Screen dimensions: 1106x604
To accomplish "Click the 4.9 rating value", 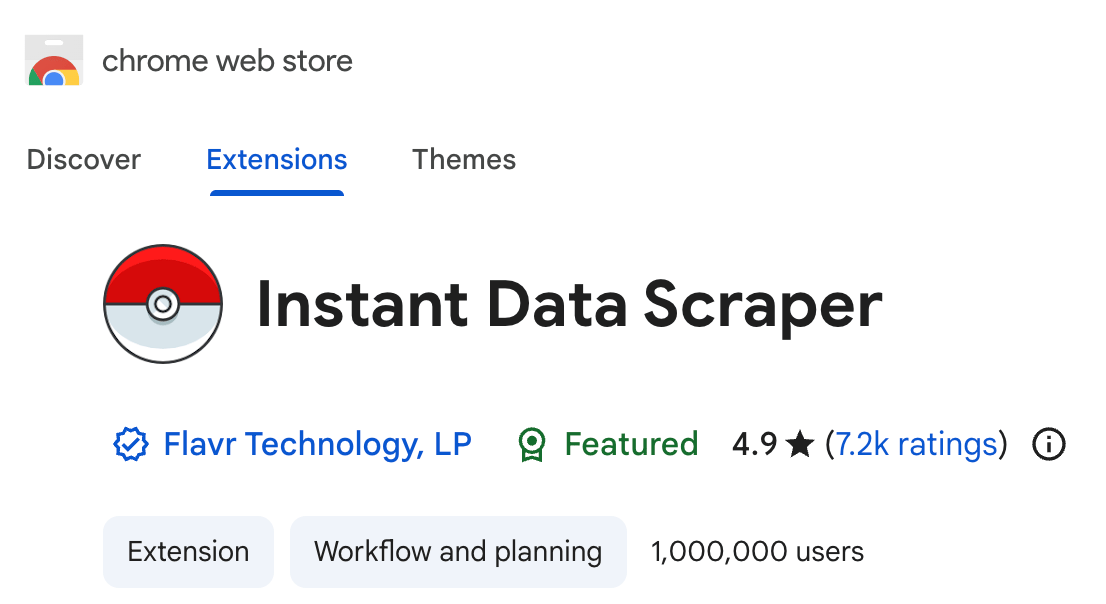I will tap(754, 445).
